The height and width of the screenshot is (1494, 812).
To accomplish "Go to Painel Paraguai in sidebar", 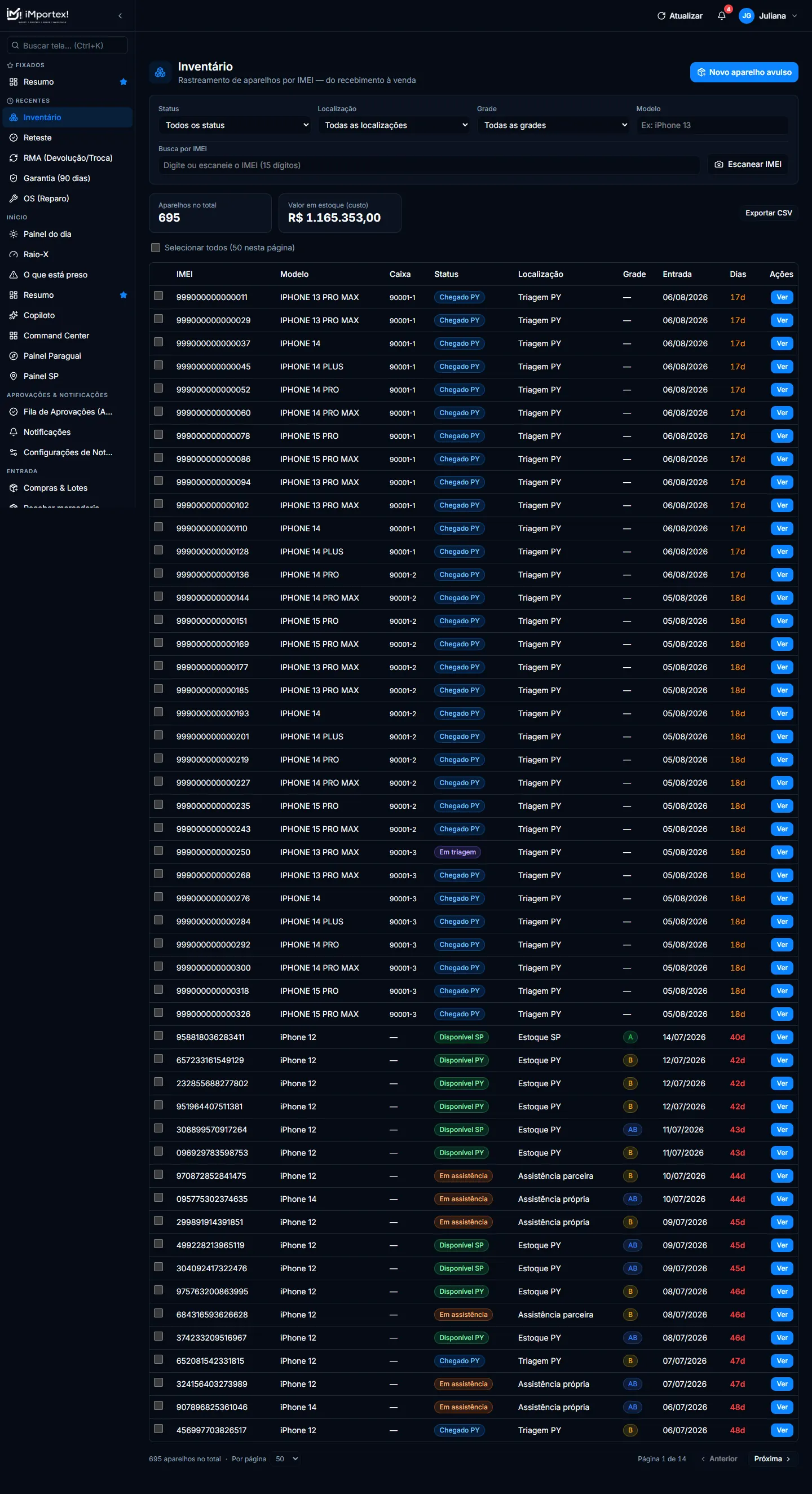I will (67, 355).
